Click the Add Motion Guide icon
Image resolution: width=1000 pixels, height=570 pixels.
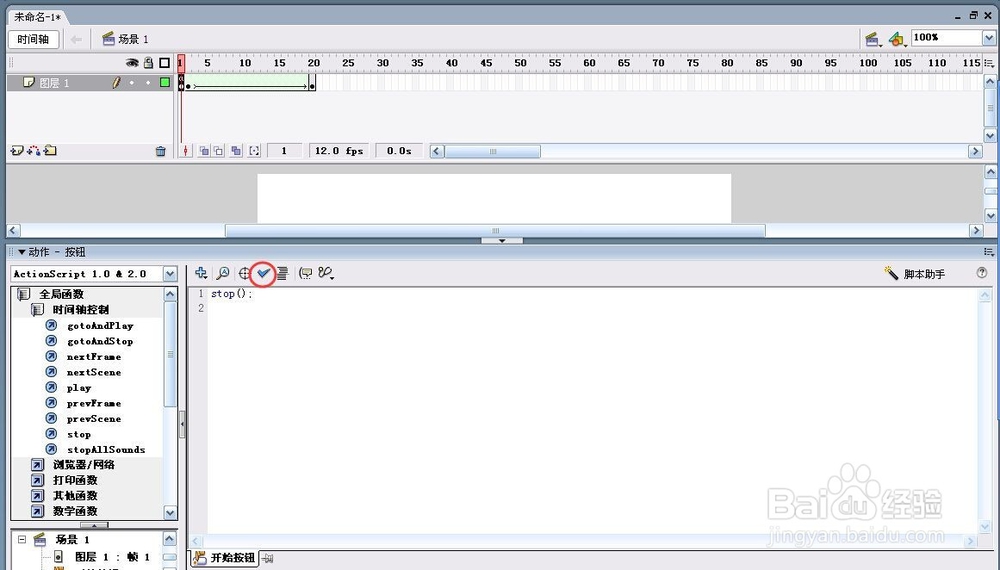[33, 150]
